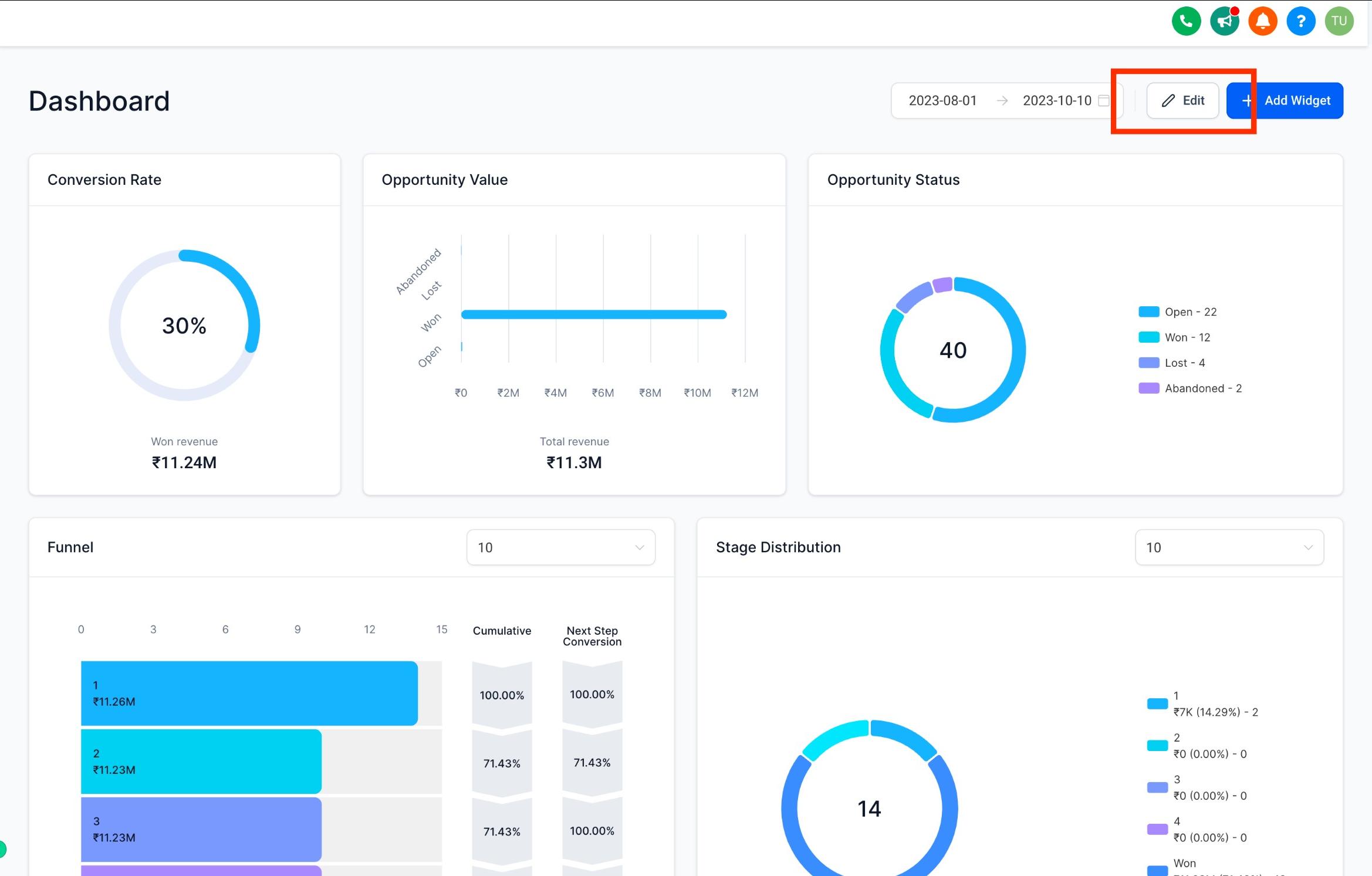The image size is (1372, 876).
Task: Click the plus icon on Add Widget
Action: click(1247, 100)
